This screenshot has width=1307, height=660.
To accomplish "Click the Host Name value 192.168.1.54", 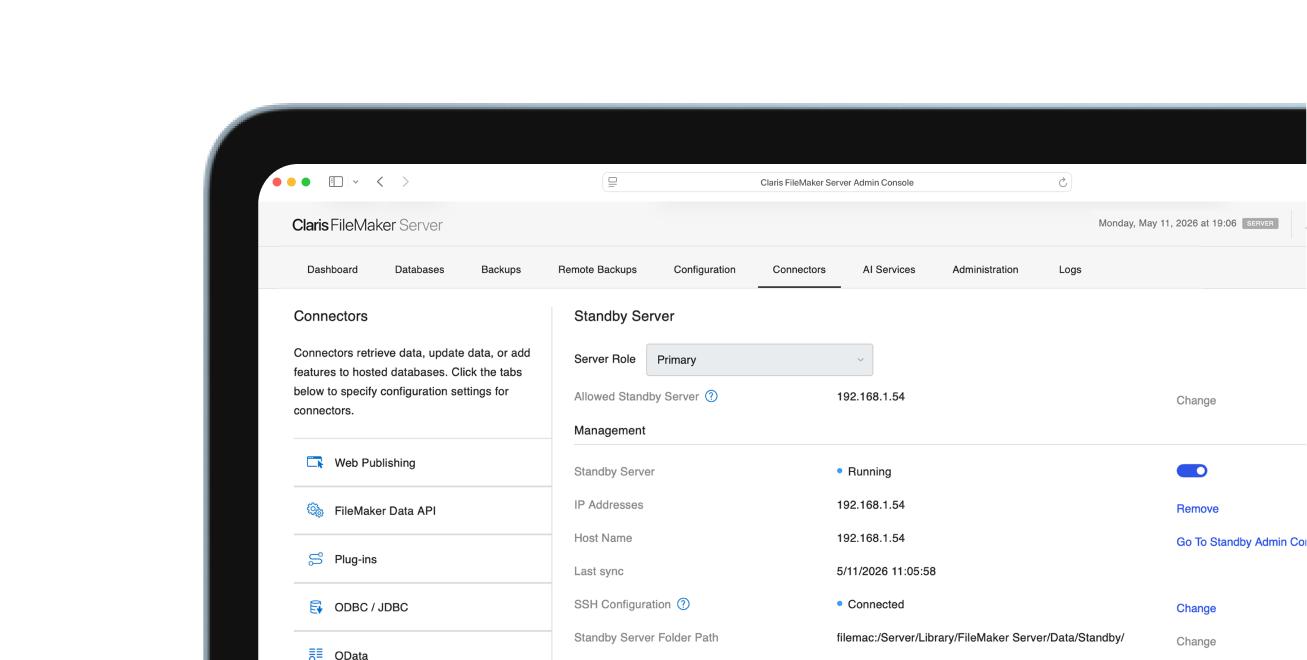I will tap(871, 538).
